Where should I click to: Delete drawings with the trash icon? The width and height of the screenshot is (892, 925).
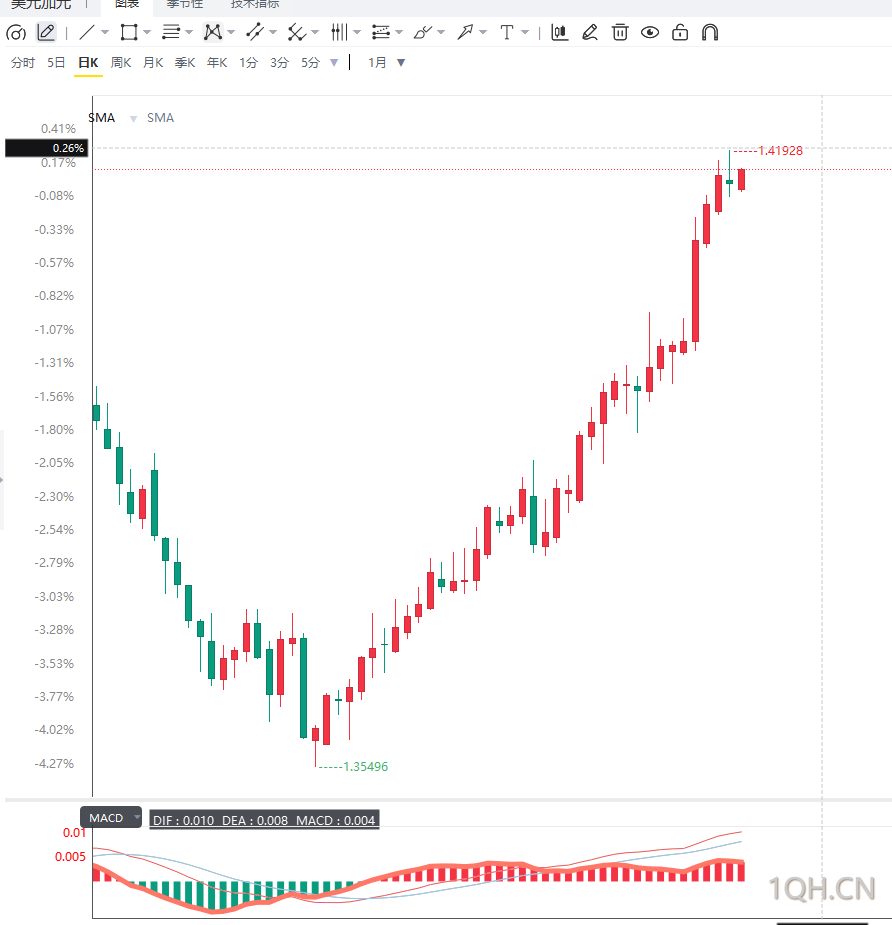[x=620, y=32]
